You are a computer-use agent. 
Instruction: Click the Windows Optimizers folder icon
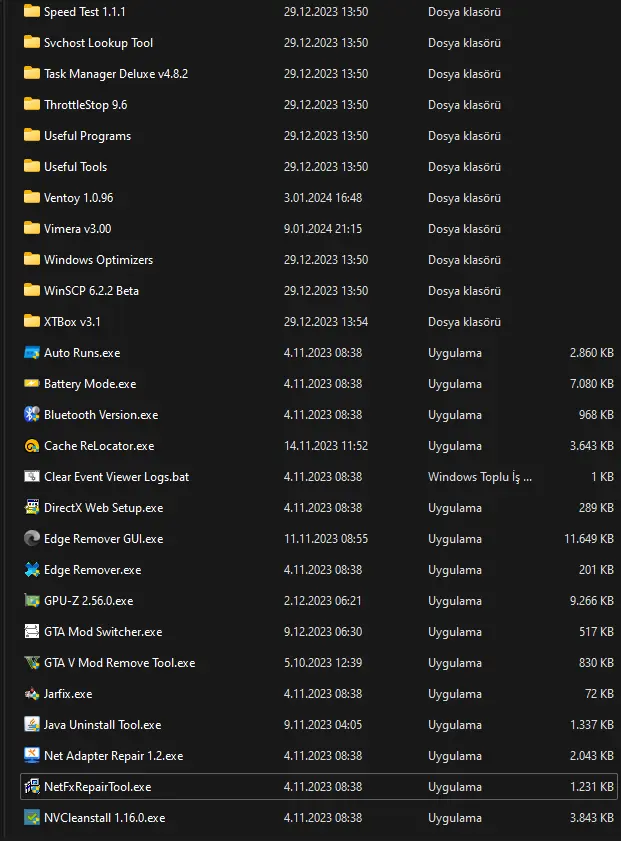coord(32,260)
